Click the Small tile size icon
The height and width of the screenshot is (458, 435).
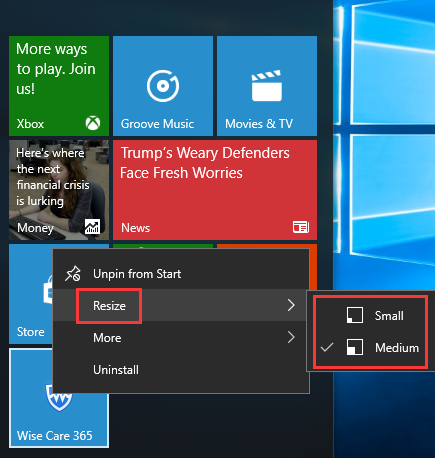(x=355, y=315)
